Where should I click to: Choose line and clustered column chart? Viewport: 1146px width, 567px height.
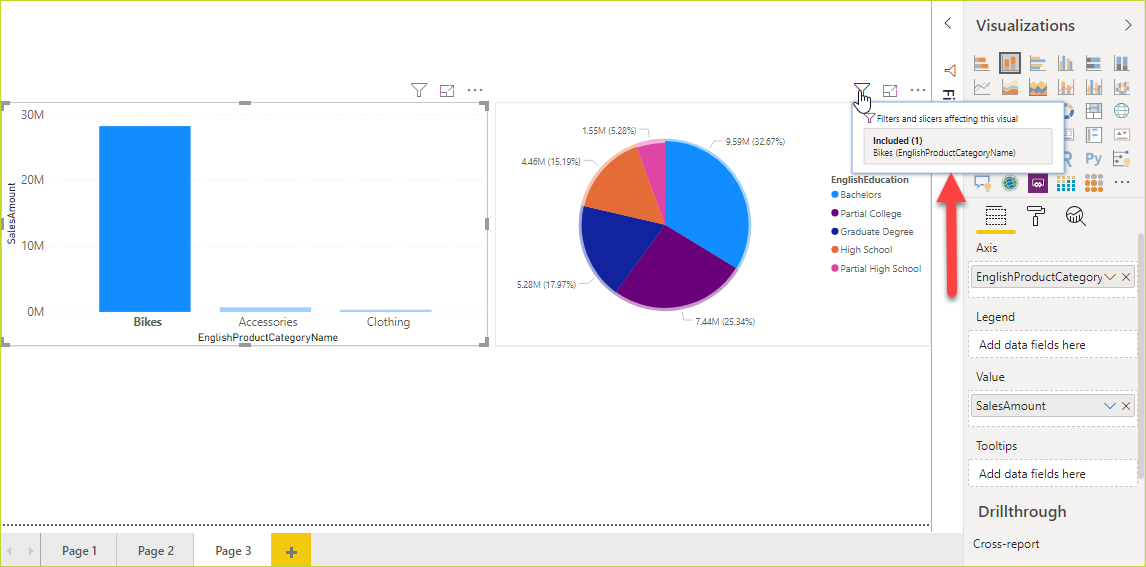click(x=1093, y=87)
